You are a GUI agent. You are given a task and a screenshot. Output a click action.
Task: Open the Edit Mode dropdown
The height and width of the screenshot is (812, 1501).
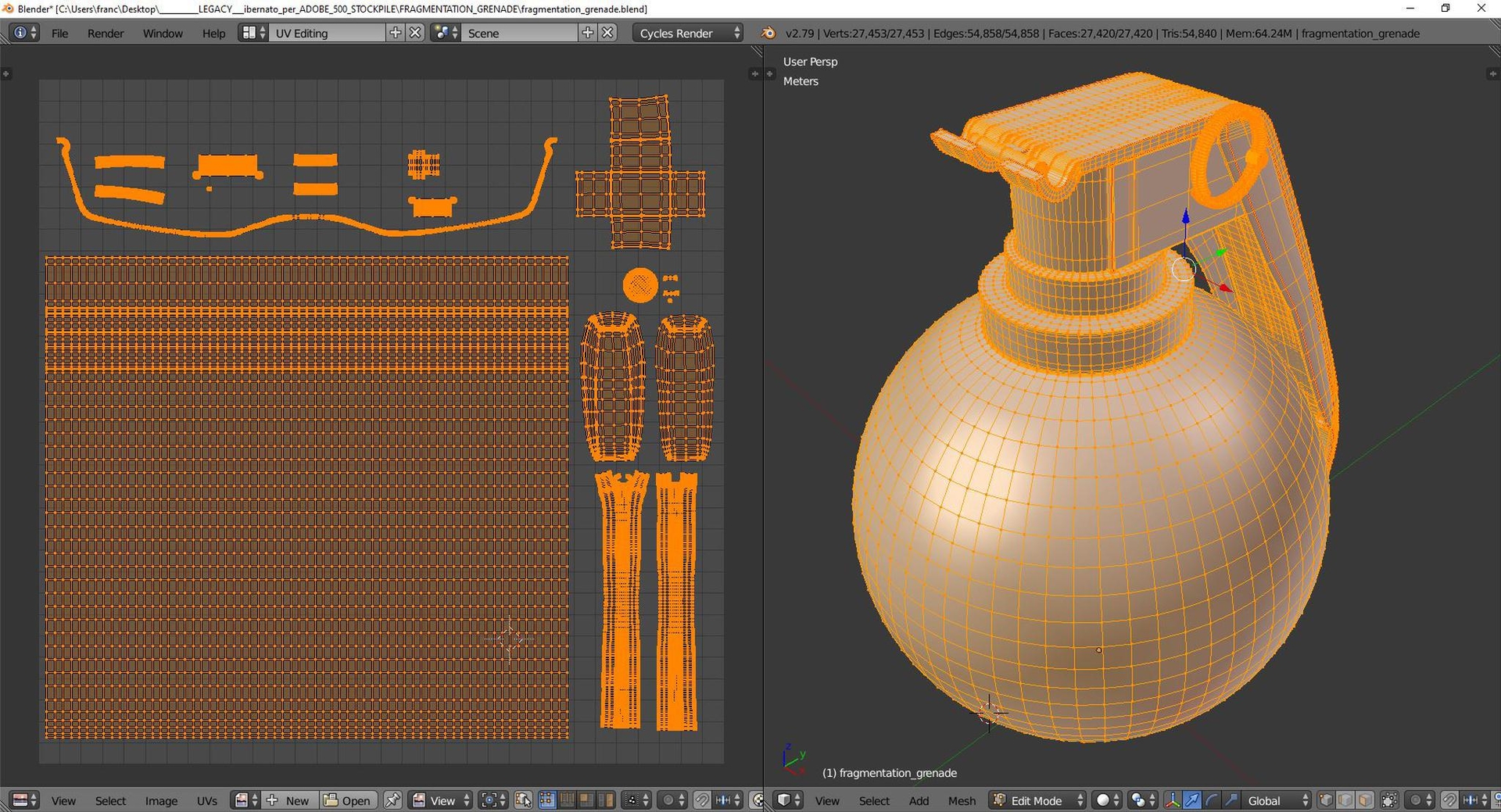[x=1036, y=799]
